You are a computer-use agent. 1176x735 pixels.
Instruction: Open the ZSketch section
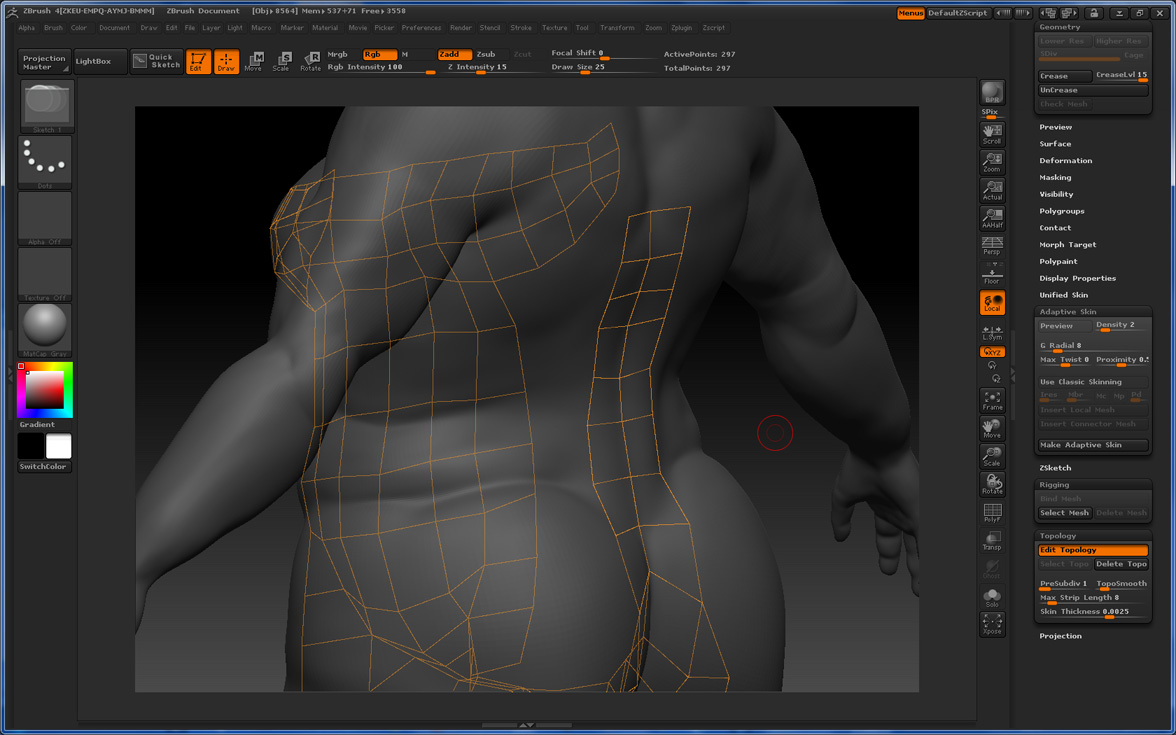coord(1055,468)
